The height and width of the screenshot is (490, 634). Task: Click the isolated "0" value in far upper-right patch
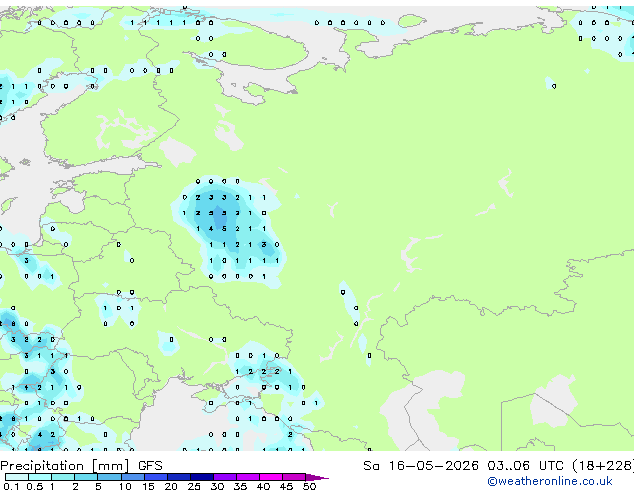pyautogui.click(x=554, y=86)
